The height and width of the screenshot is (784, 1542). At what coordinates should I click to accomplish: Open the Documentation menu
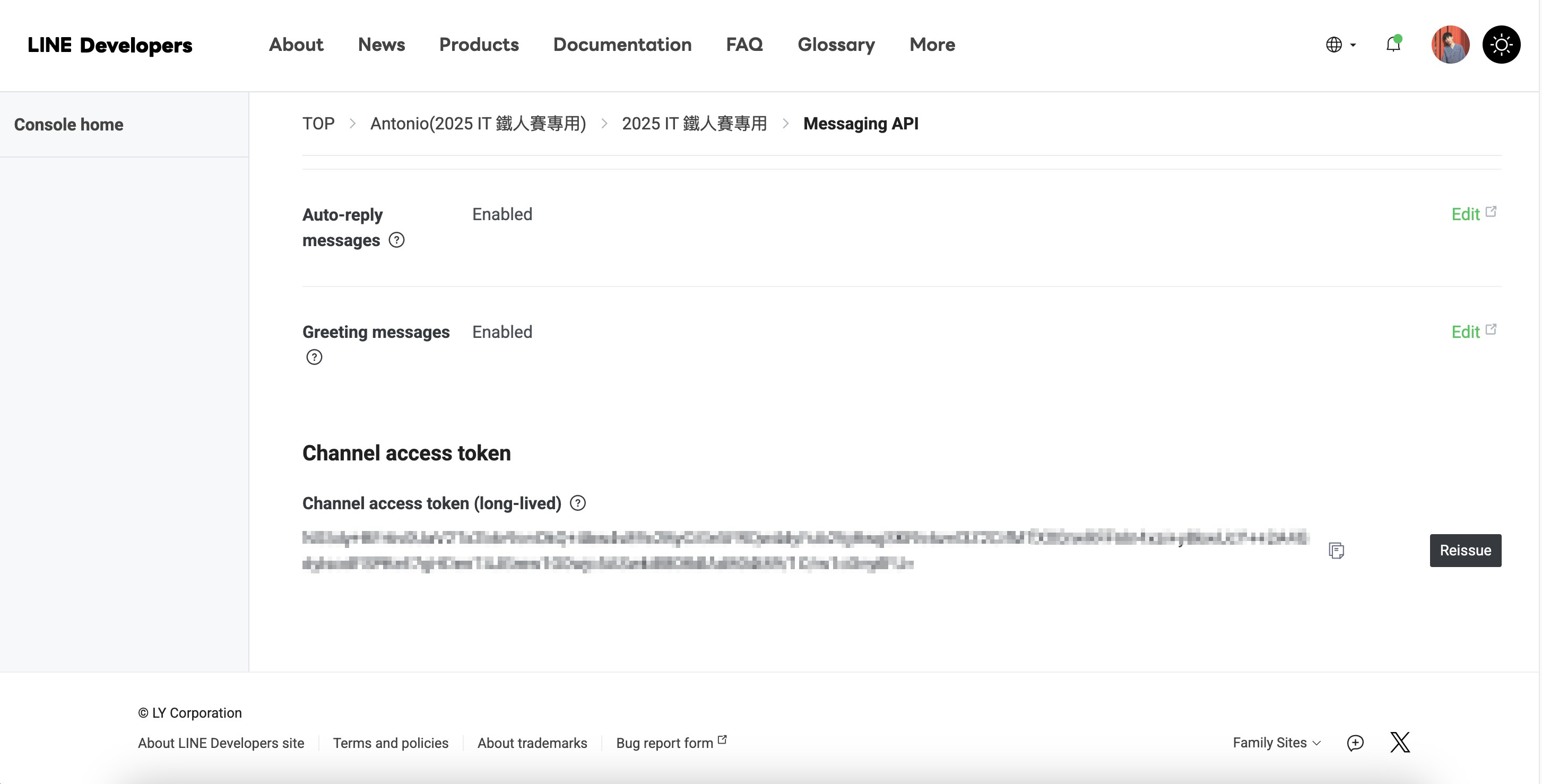point(622,44)
